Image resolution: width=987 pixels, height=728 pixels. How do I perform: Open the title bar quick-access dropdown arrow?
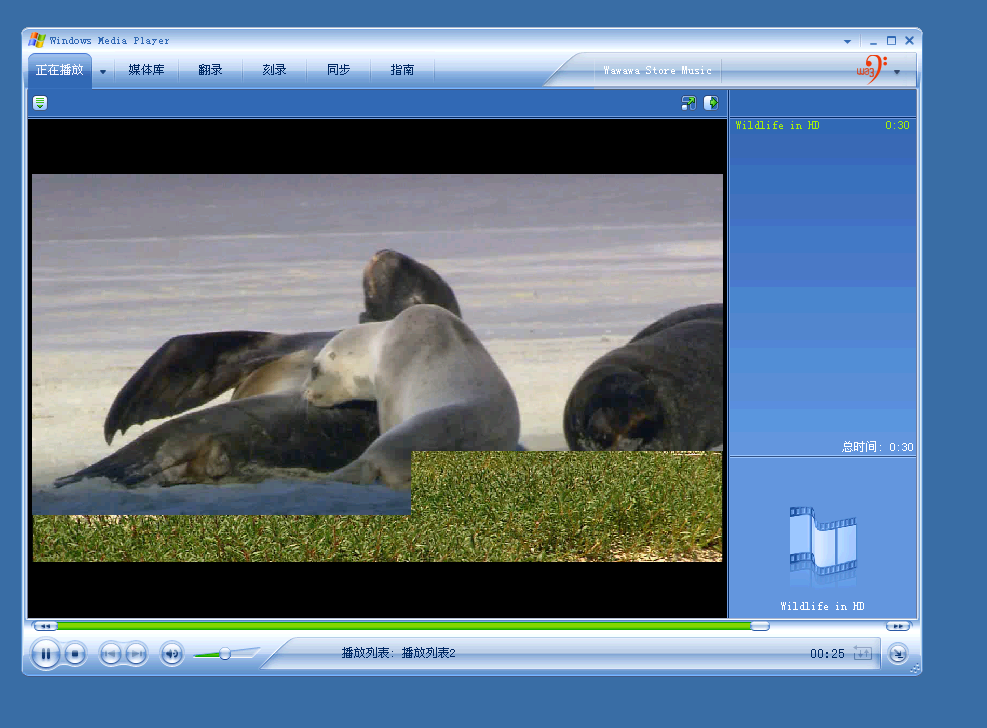click(848, 42)
